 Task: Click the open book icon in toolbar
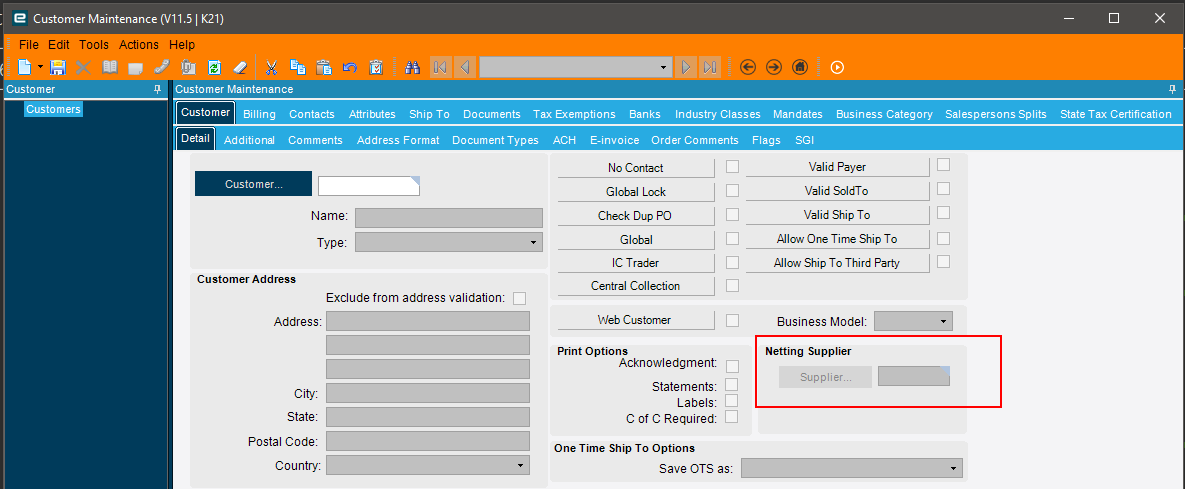[110, 67]
